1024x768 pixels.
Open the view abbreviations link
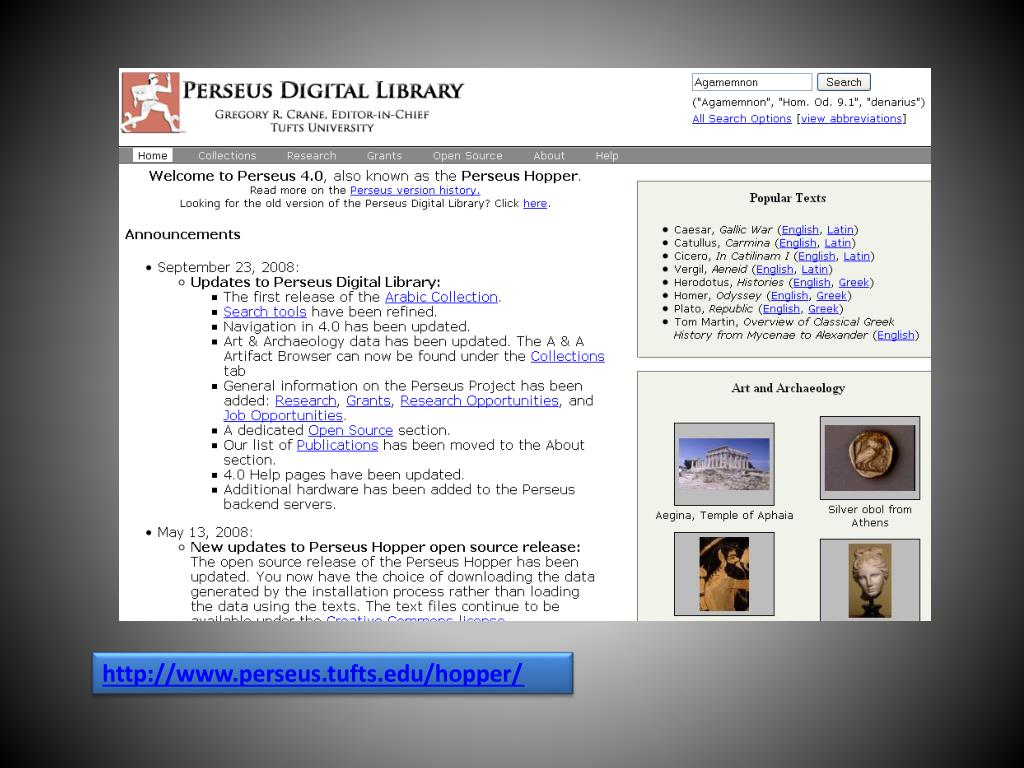coord(851,118)
